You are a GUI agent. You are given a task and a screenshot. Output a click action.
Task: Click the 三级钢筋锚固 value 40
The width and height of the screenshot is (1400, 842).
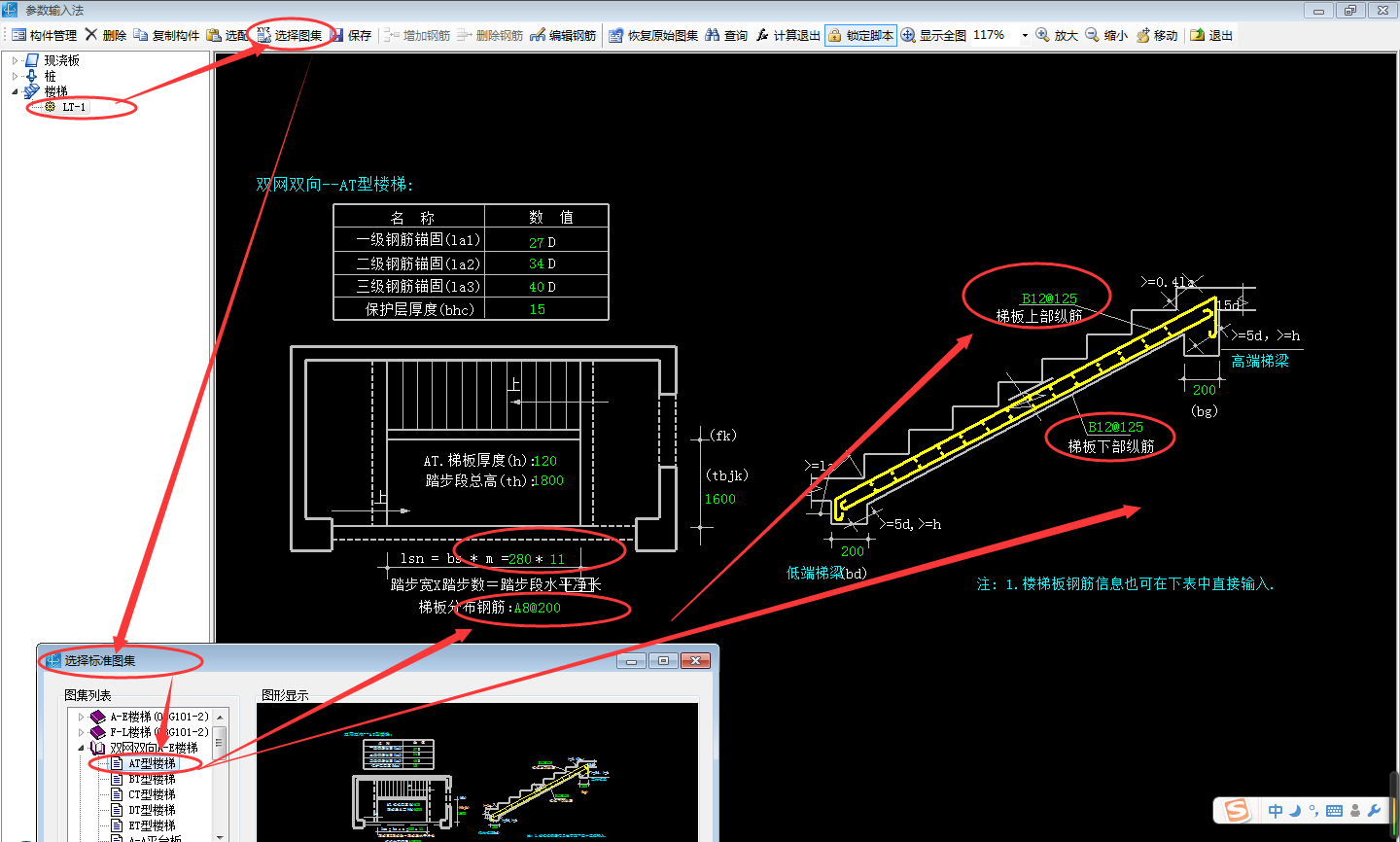(536, 287)
